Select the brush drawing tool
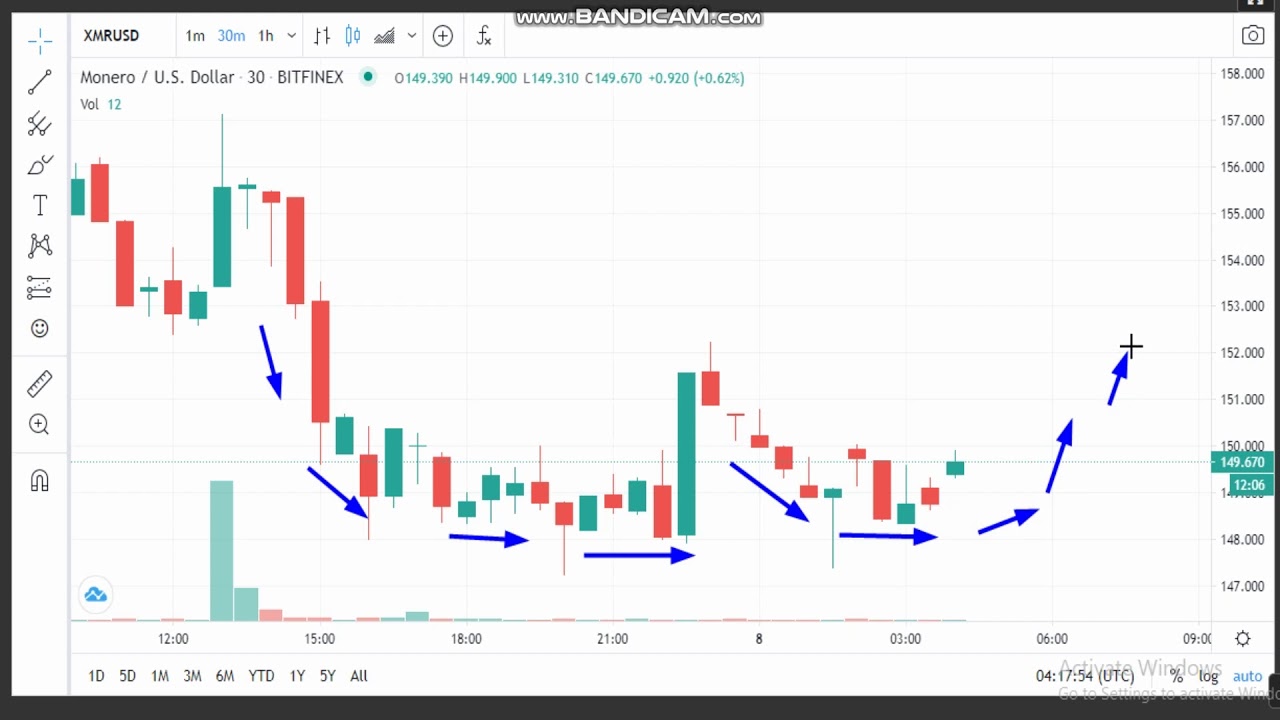The height and width of the screenshot is (720, 1280). pos(40,165)
